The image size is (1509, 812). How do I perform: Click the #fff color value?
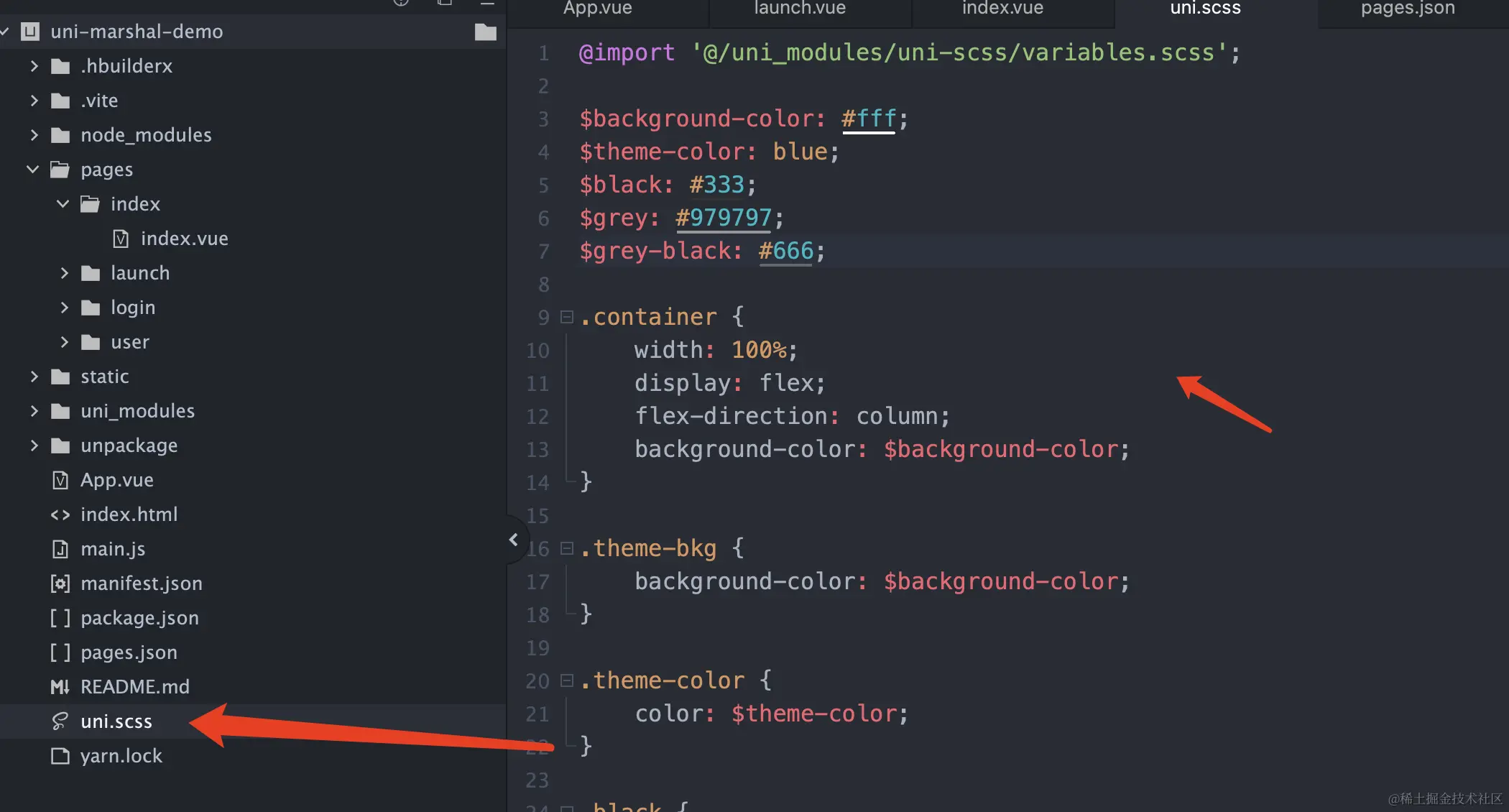tap(868, 119)
